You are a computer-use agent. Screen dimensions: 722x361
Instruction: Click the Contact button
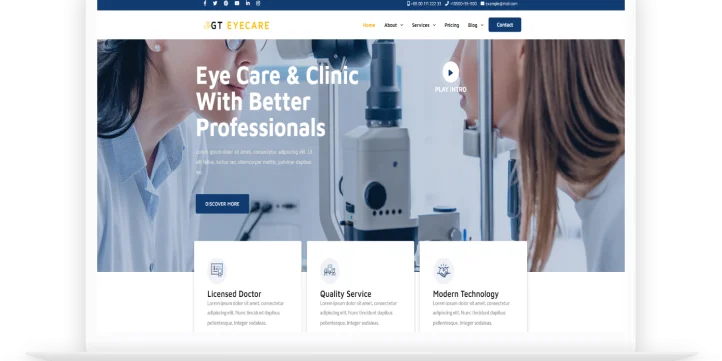click(x=505, y=25)
